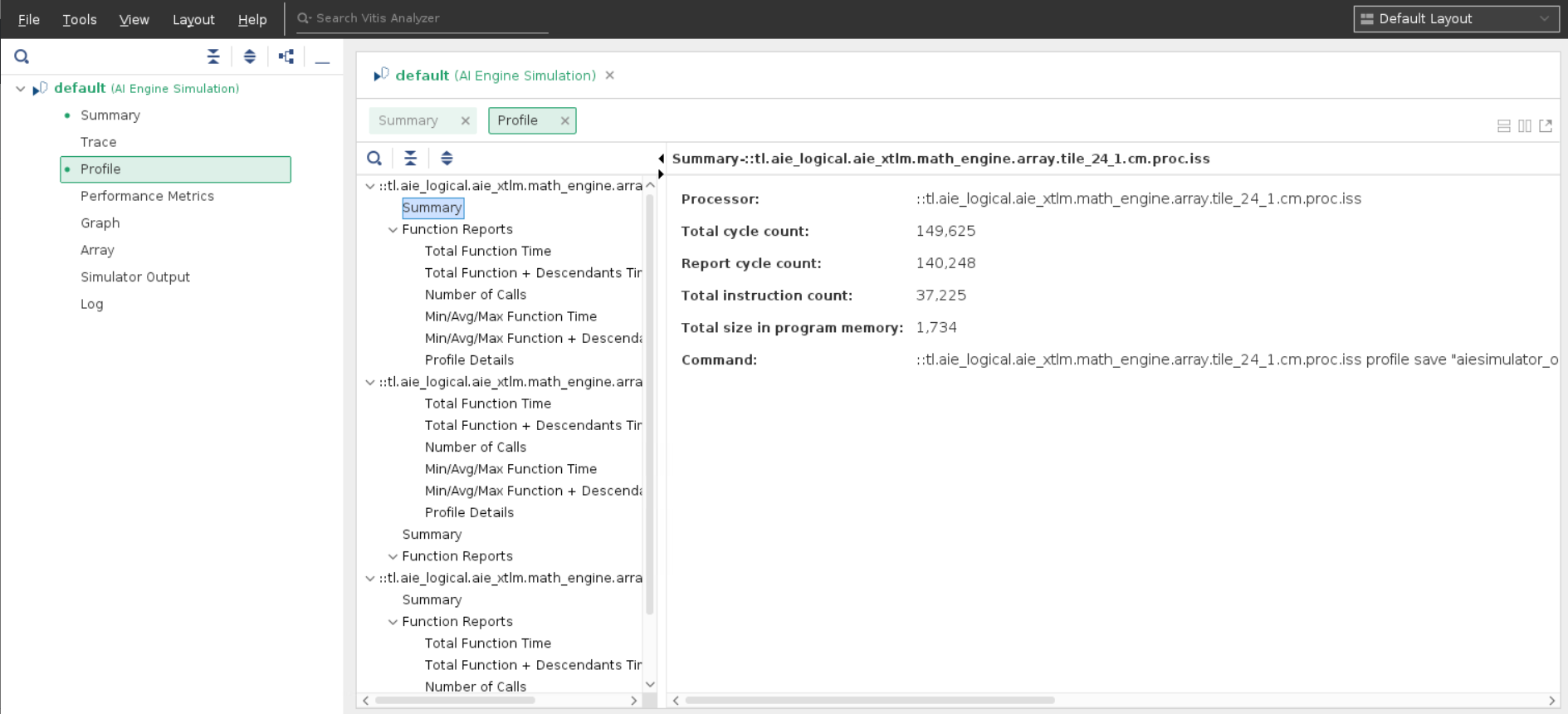Viewport: 1568px width, 714px height.
Task: Click the Total instruction count value 37,225
Action: click(x=940, y=296)
